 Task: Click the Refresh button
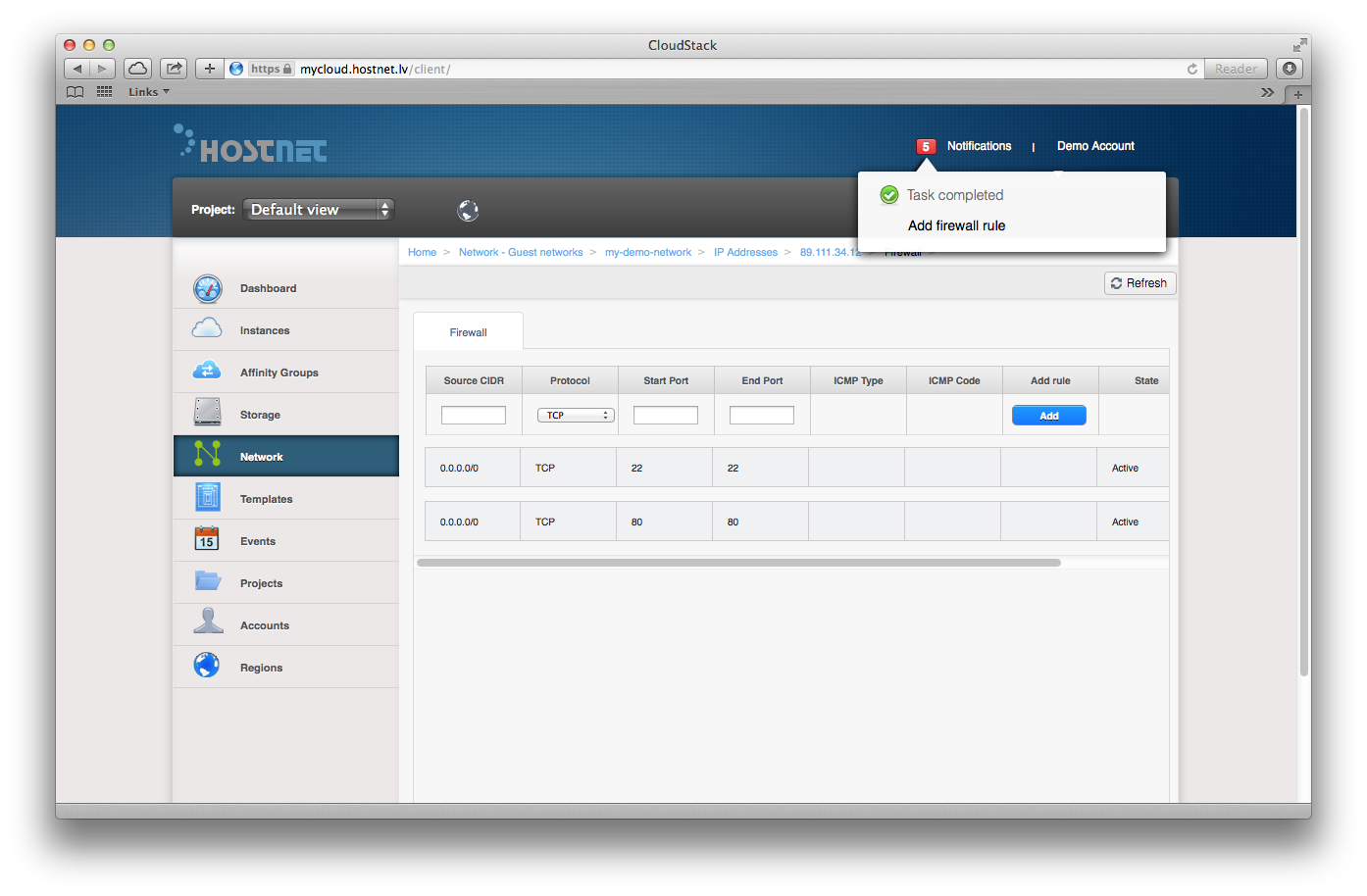pyautogui.click(x=1139, y=283)
